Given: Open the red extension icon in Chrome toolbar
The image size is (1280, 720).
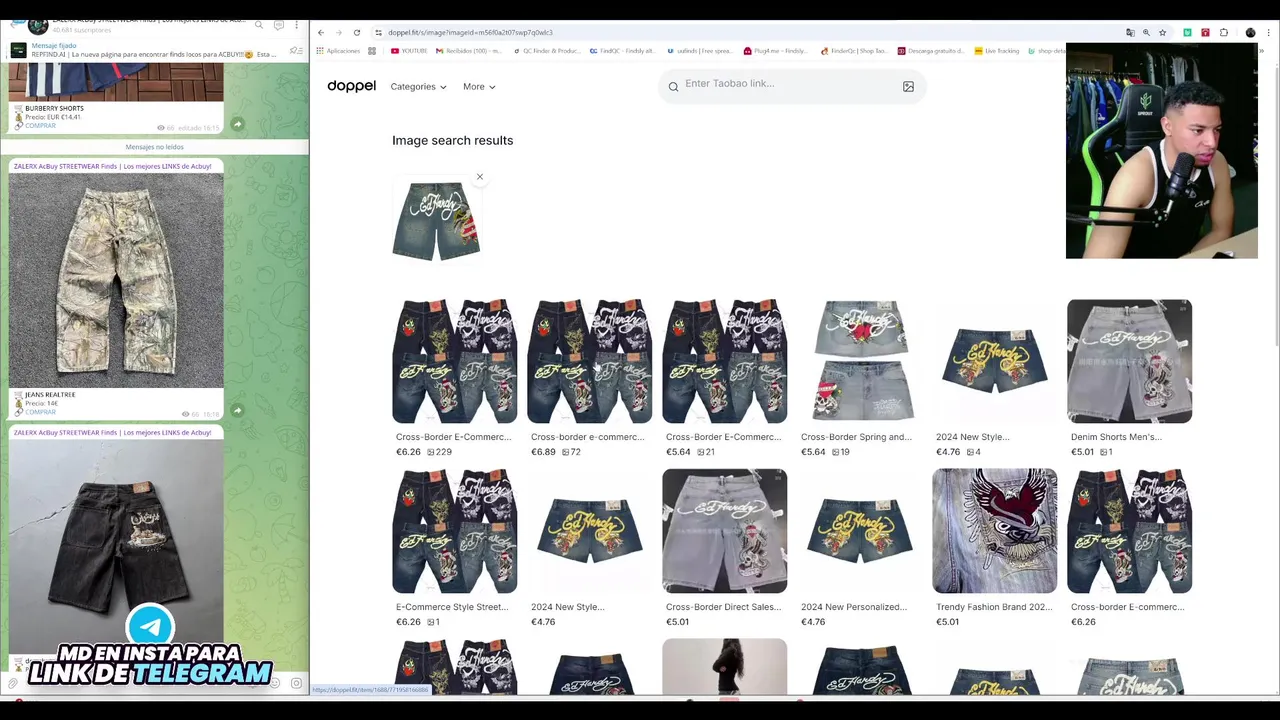Looking at the screenshot, I should coord(1205,33).
